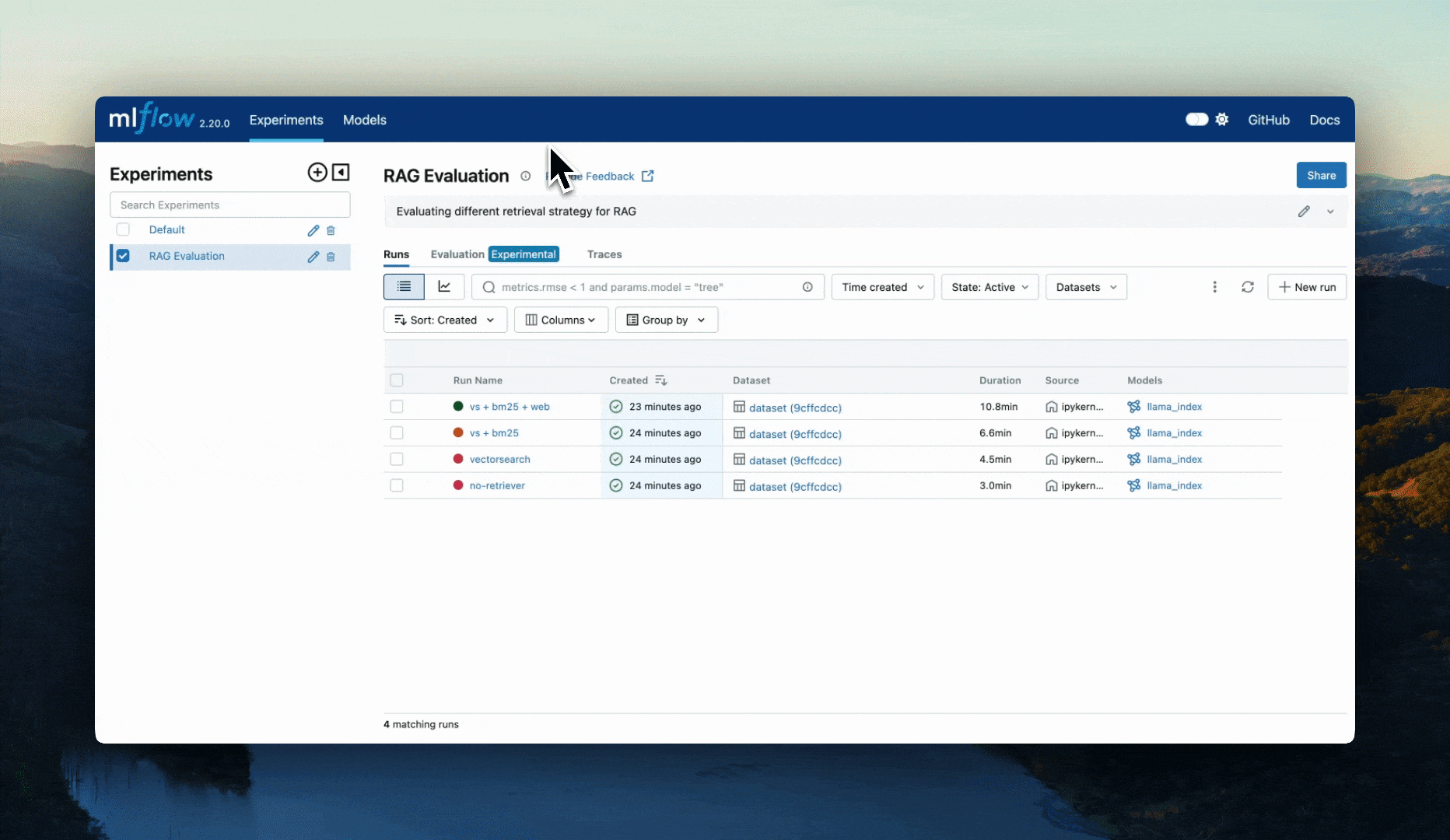Click the run search filter input field

646,287
